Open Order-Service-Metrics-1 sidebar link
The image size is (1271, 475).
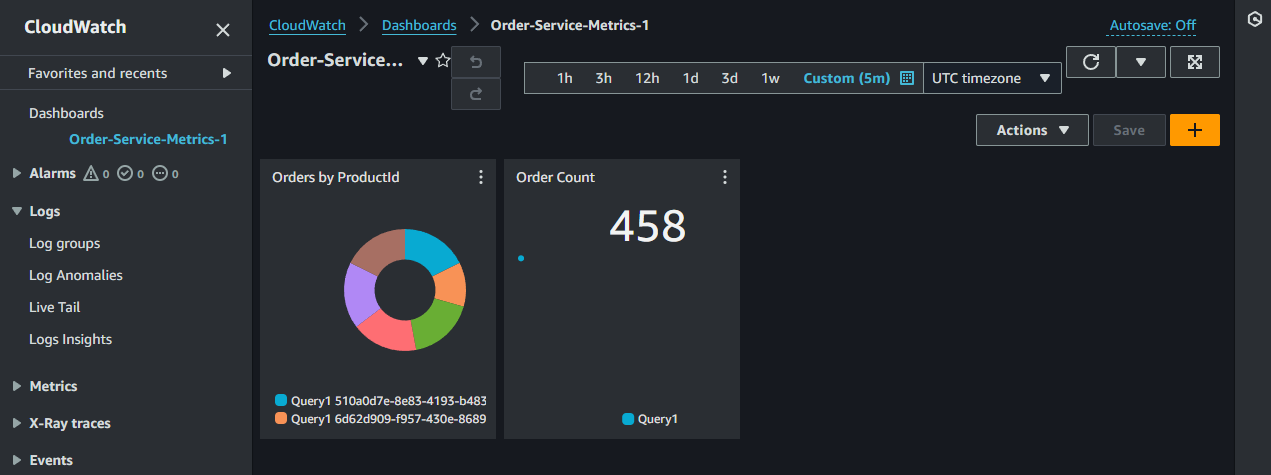click(148, 139)
